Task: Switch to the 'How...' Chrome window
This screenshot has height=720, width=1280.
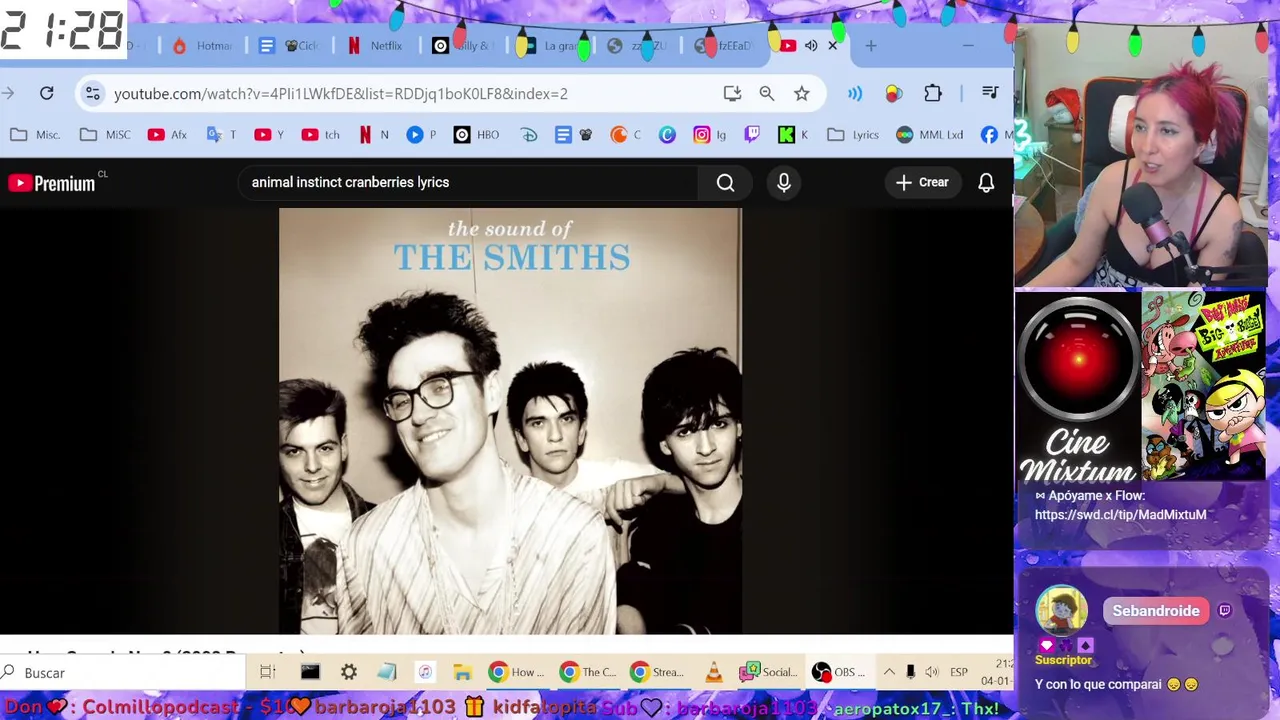Action: pos(516,672)
